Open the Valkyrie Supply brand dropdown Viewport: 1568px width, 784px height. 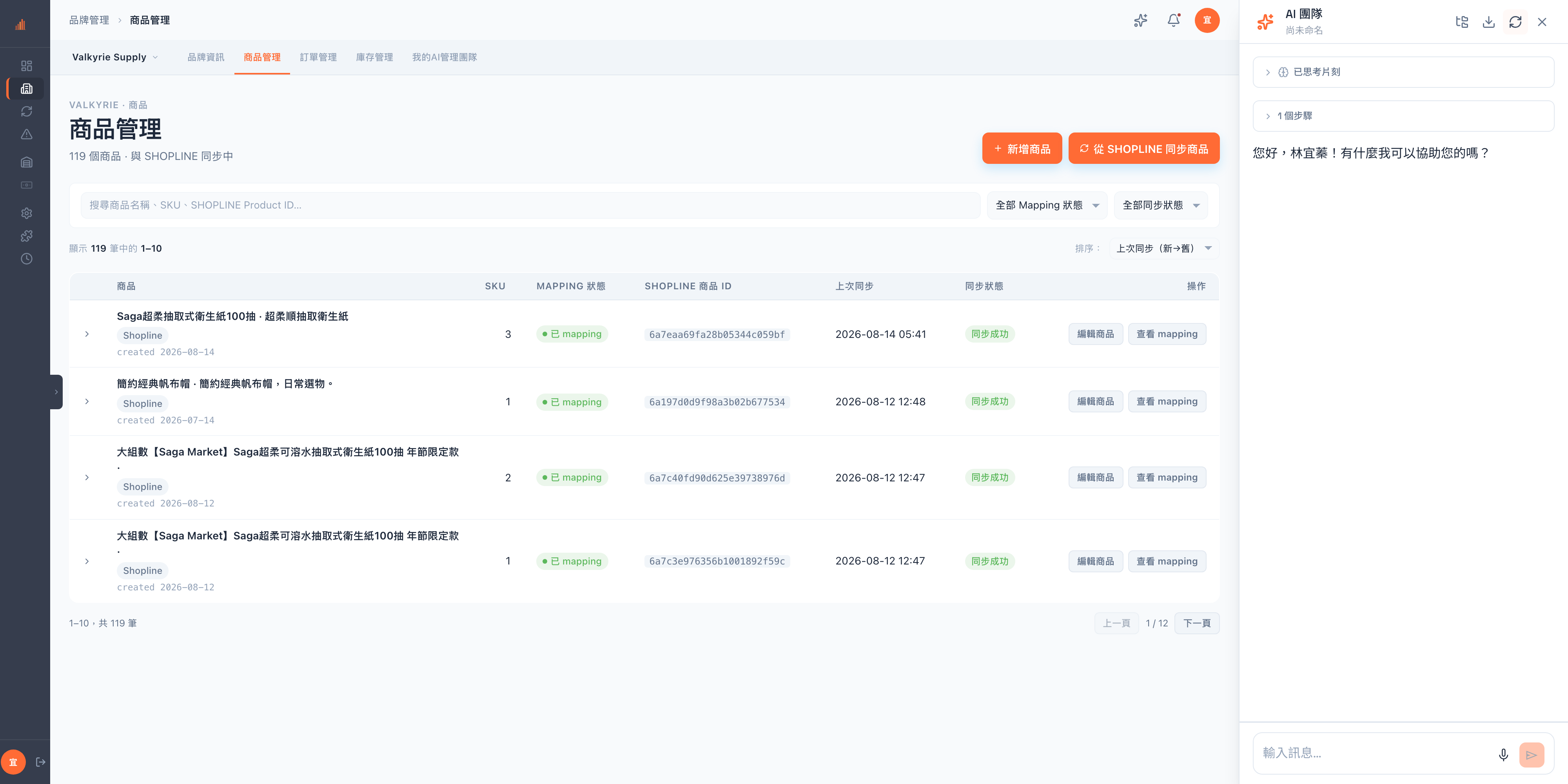point(115,57)
